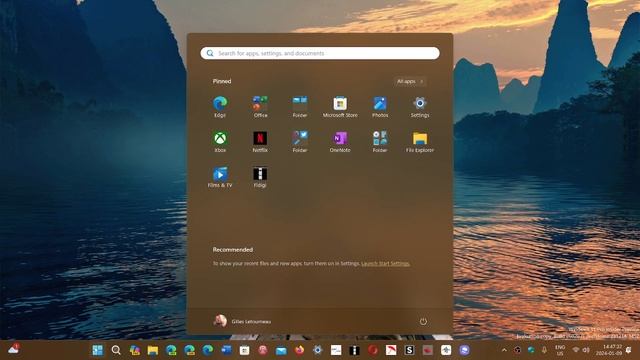Launch the Xbox app

220,142
